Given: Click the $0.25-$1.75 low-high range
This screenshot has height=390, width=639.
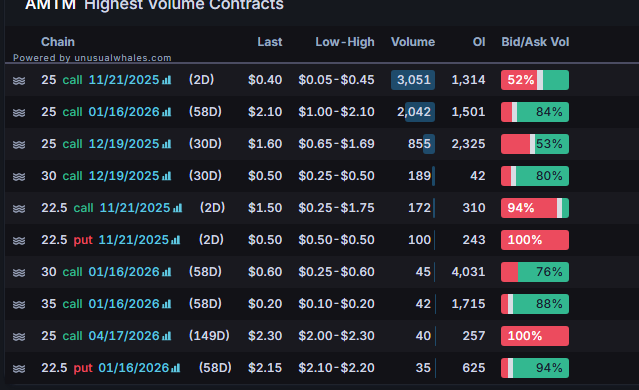Looking at the screenshot, I should coord(336,208).
